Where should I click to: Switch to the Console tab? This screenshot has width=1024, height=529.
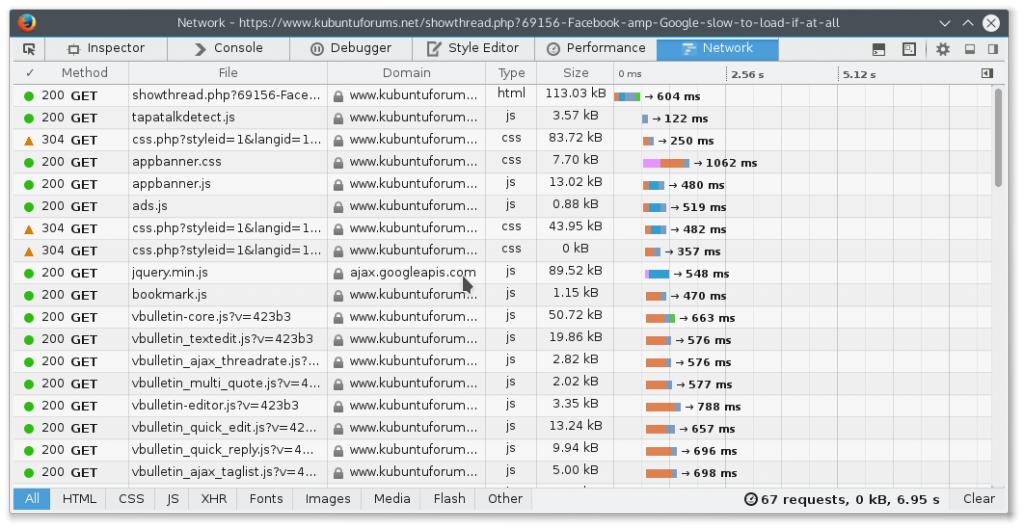[229, 48]
